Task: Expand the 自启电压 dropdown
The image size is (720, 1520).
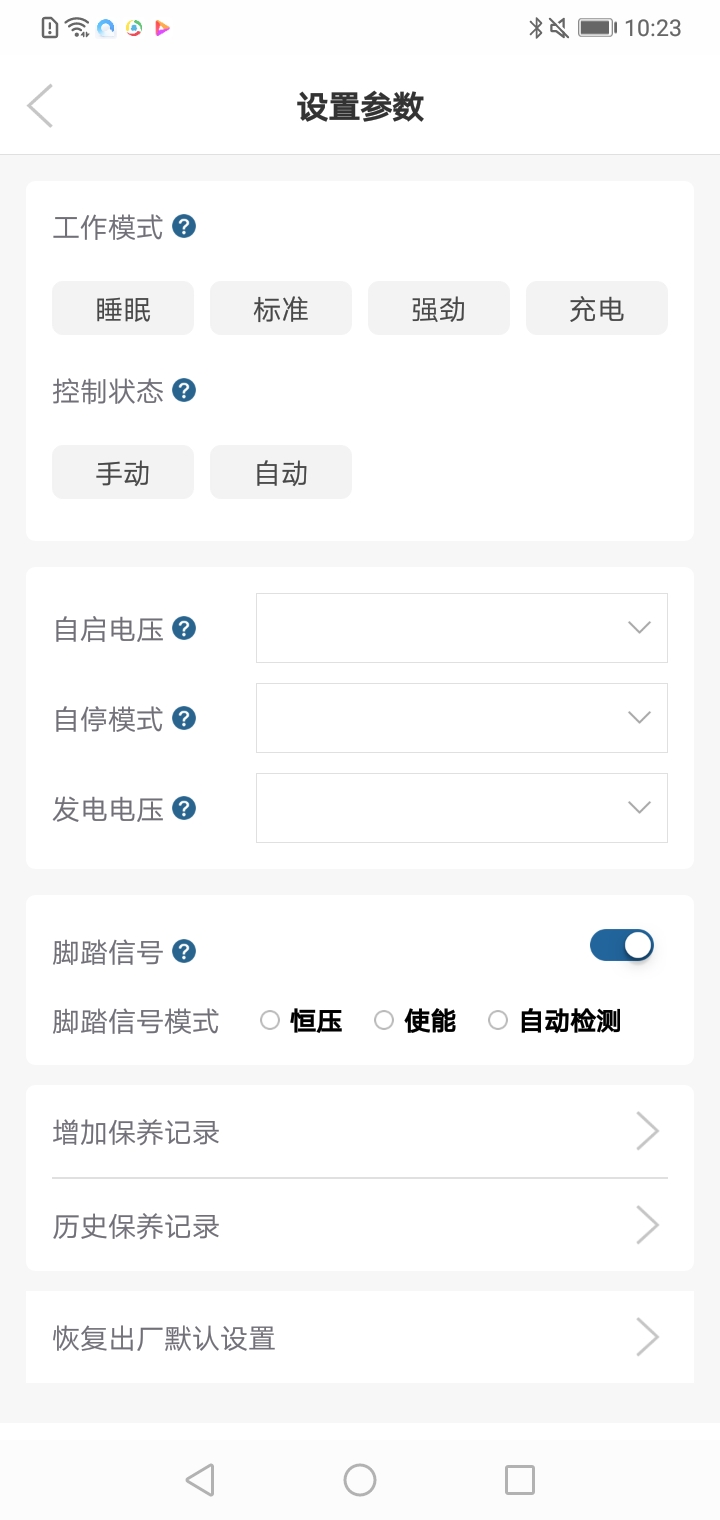Action: (x=461, y=628)
